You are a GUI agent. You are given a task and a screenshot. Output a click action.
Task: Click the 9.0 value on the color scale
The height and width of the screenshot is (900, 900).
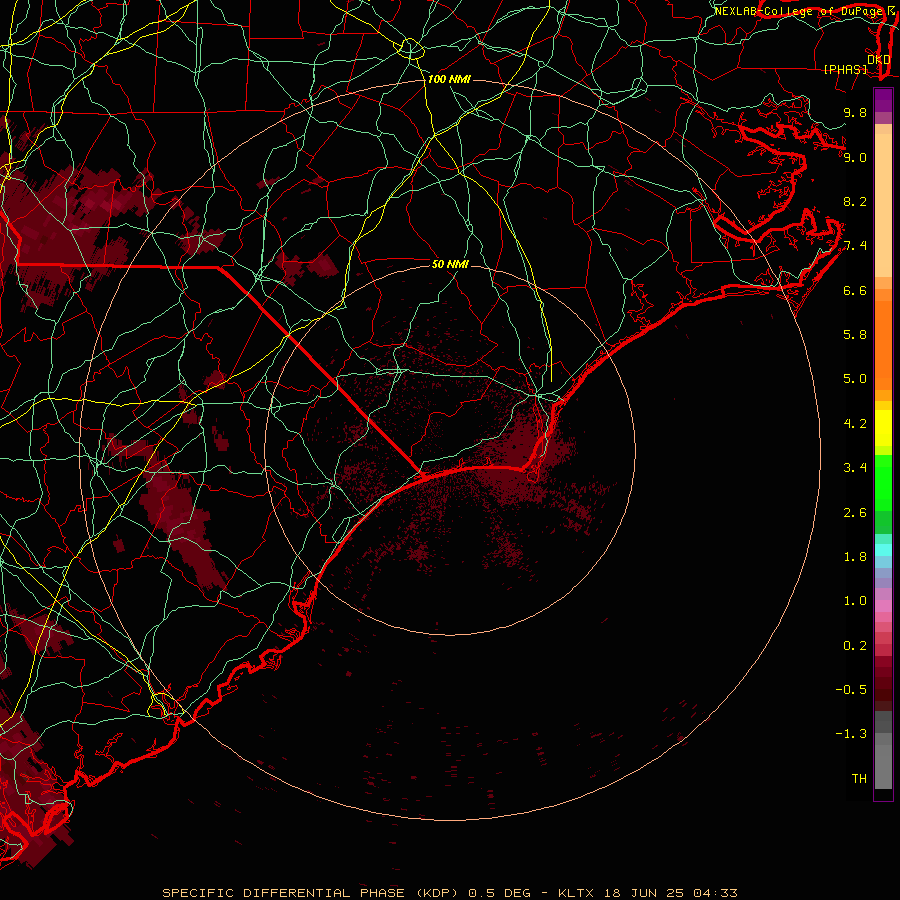coord(855,157)
